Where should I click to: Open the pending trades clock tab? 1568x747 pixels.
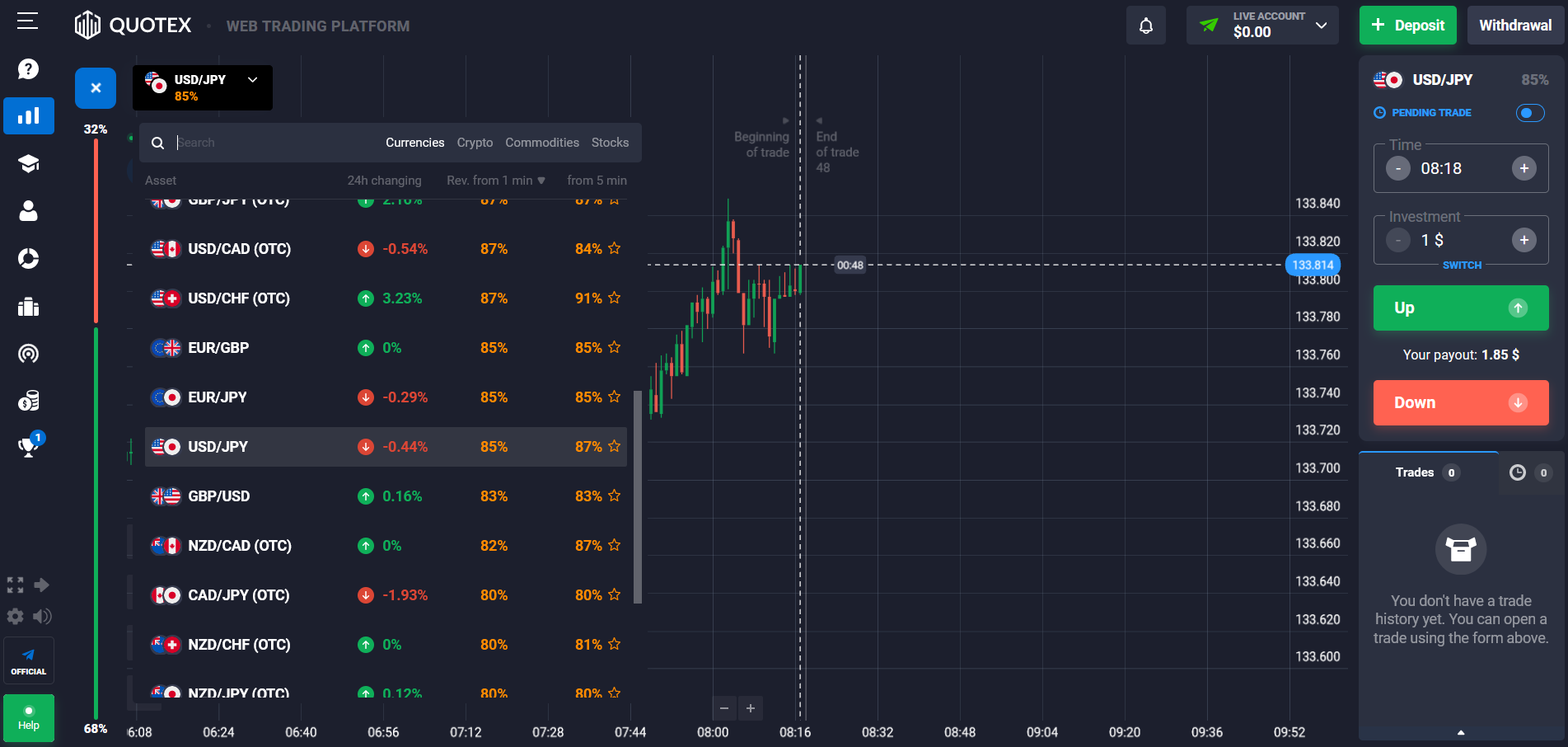point(1530,472)
